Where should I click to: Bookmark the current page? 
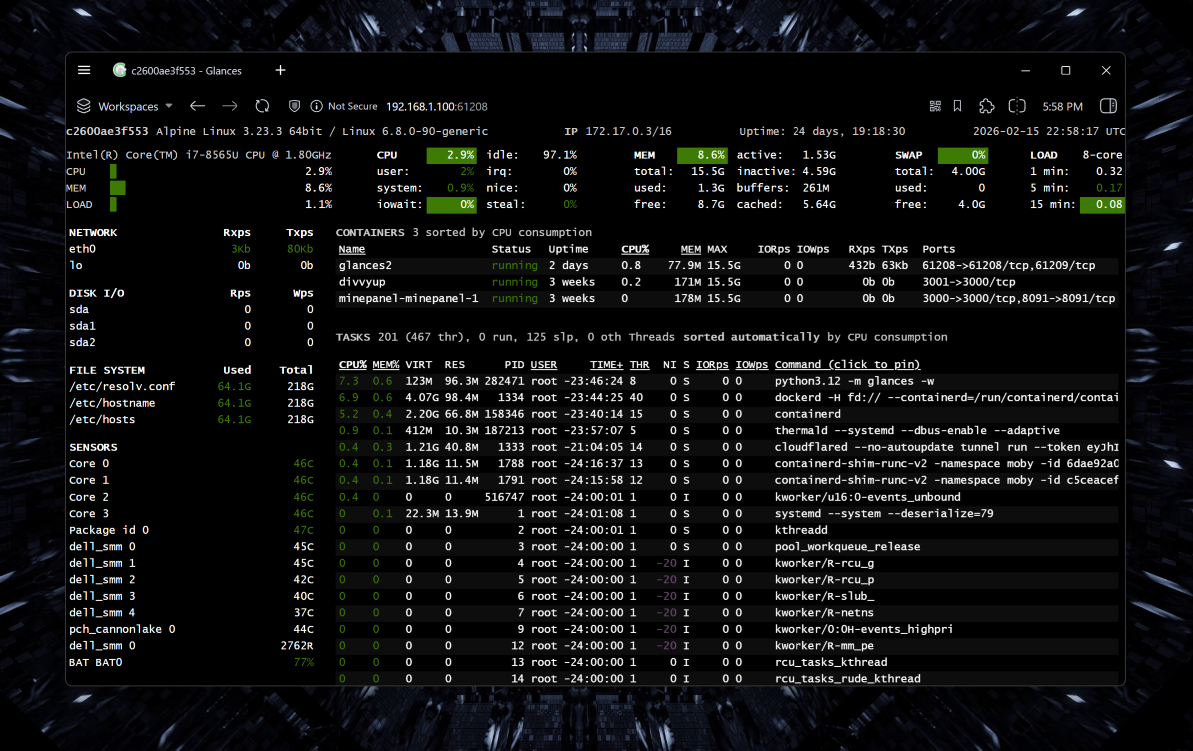(957, 105)
